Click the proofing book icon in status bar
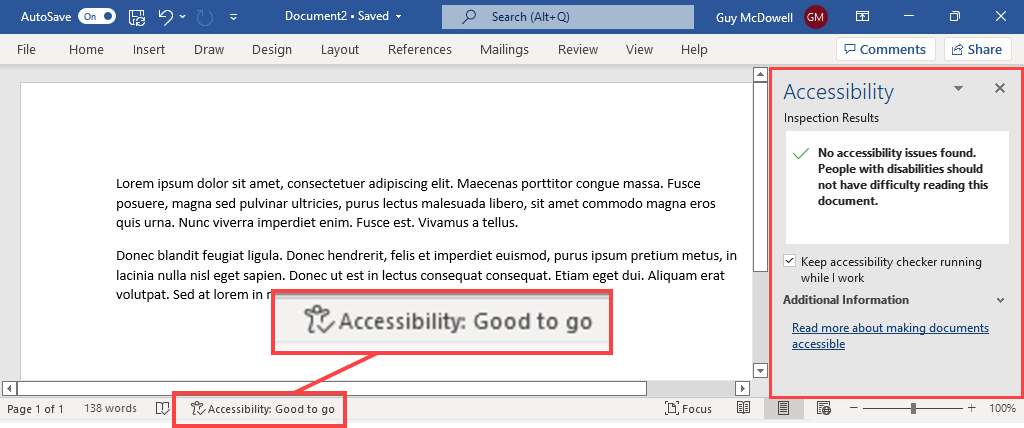The image size is (1024, 428). pyautogui.click(x=162, y=408)
